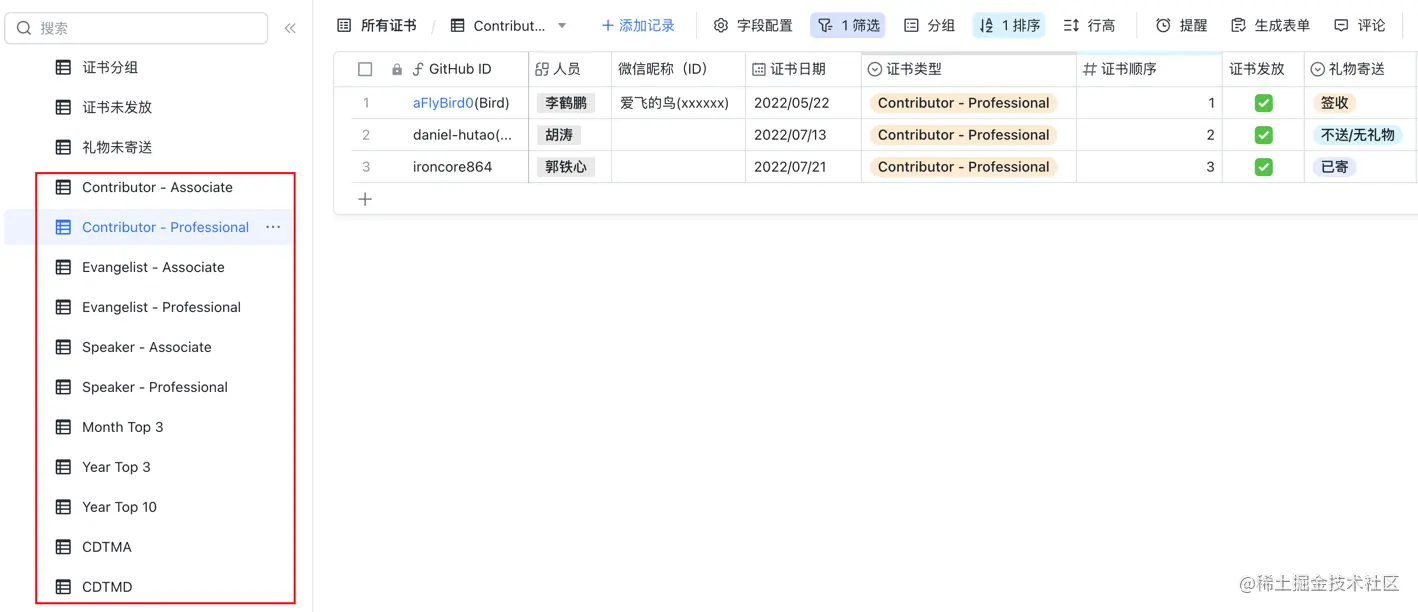Click the Month Top 3 grid icon

63,427
